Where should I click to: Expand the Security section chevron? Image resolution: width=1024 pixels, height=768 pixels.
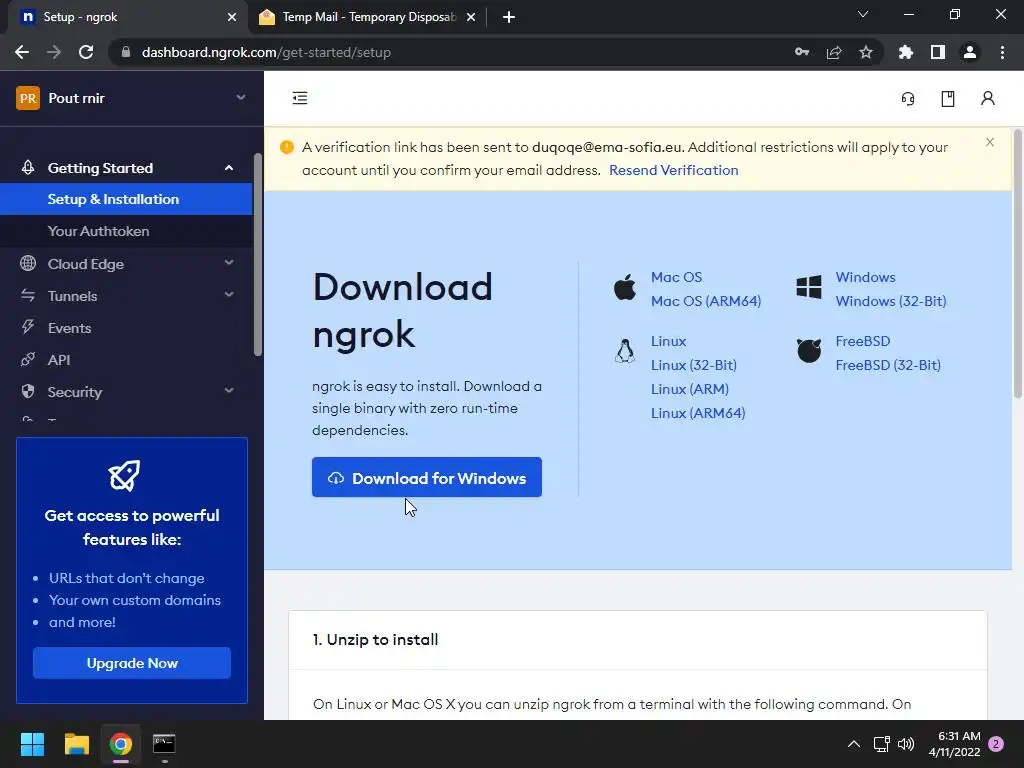pos(229,391)
